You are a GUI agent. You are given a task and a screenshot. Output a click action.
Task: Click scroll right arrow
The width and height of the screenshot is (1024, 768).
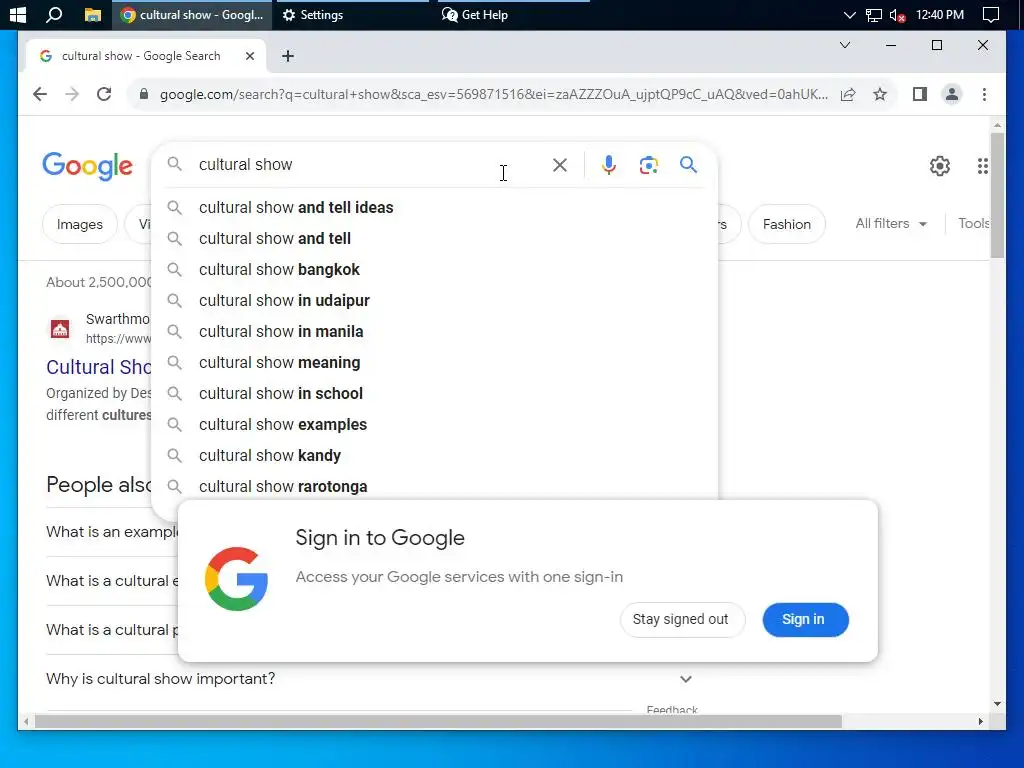tap(980, 722)
